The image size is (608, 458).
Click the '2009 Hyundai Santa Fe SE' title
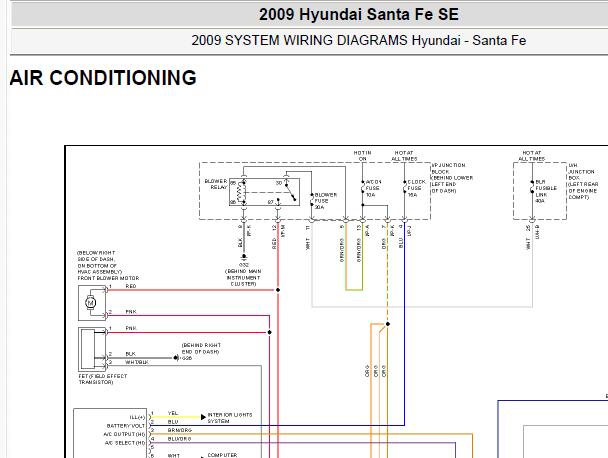tap(359, 15)
